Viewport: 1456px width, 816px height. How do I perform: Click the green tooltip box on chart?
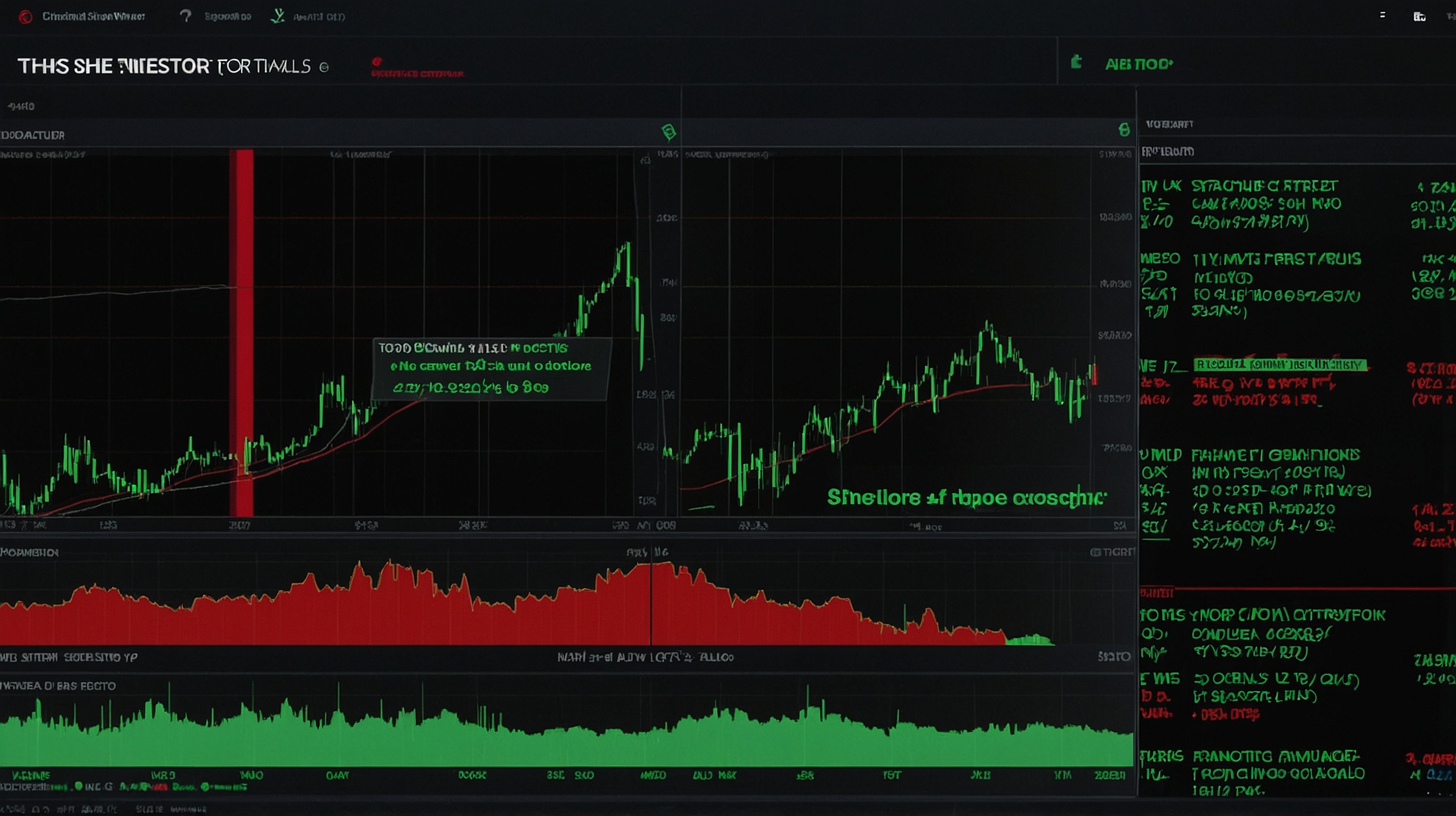pos(491,368)
